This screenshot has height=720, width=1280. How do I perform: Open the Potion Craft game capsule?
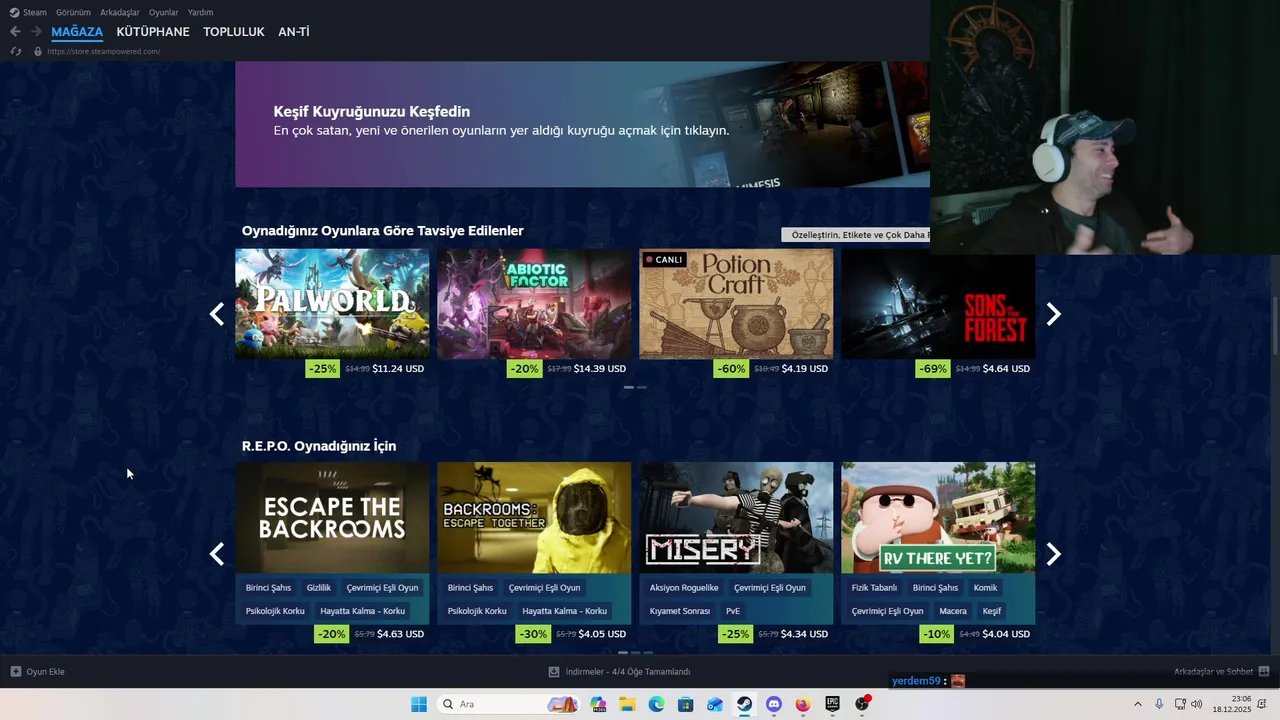736,303
